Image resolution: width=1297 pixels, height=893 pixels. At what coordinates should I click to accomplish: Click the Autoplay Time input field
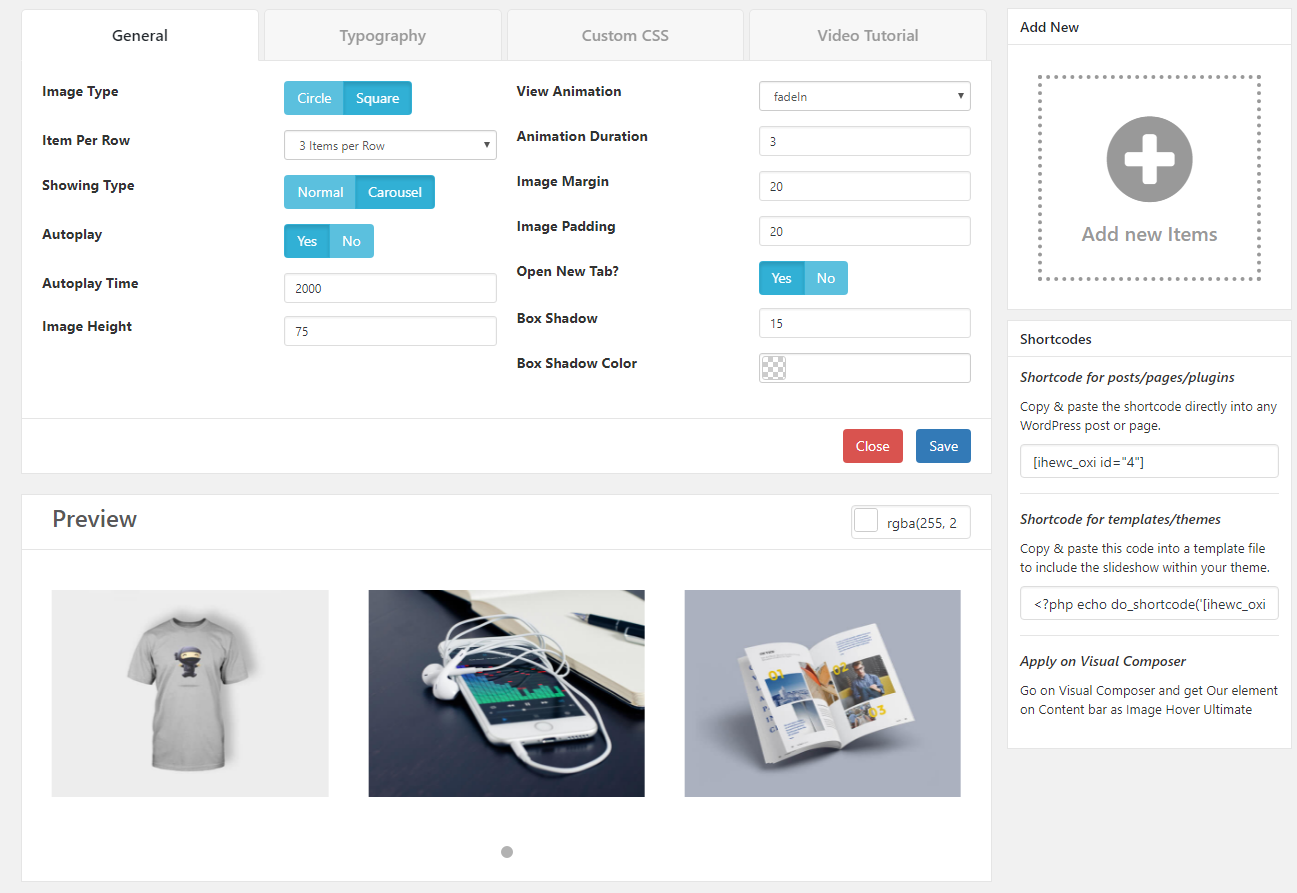(x=390, y=288)
